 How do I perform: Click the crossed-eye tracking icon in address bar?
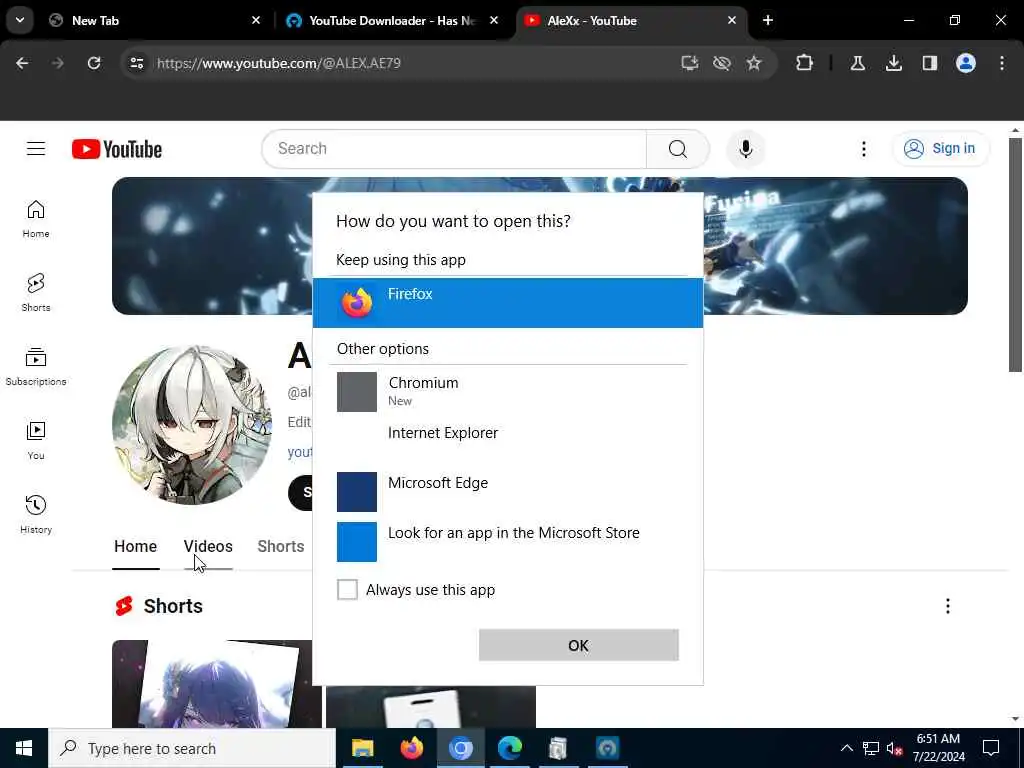click(722, 63)
